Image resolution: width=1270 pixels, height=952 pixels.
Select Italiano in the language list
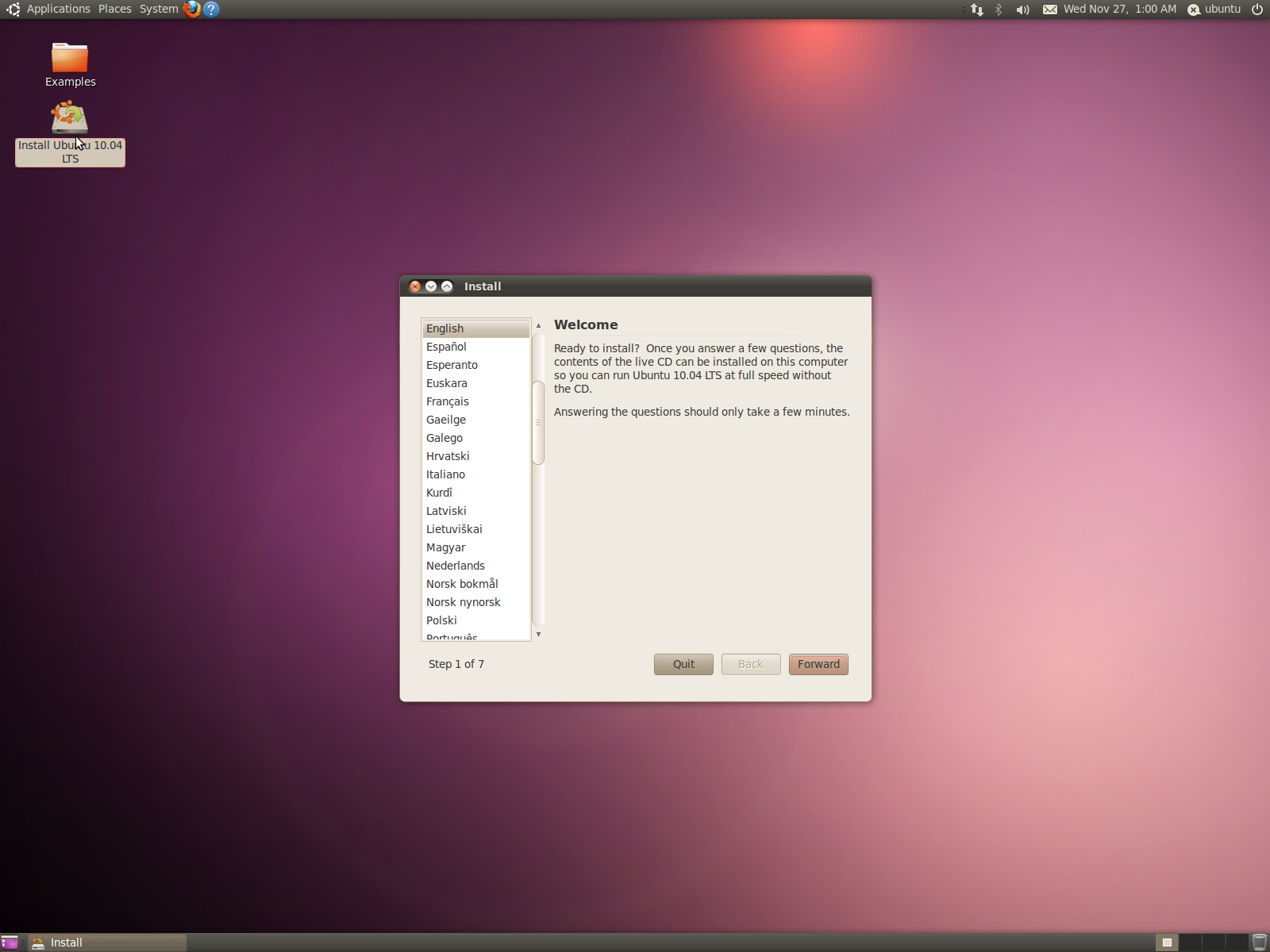(x=475, y=474)
